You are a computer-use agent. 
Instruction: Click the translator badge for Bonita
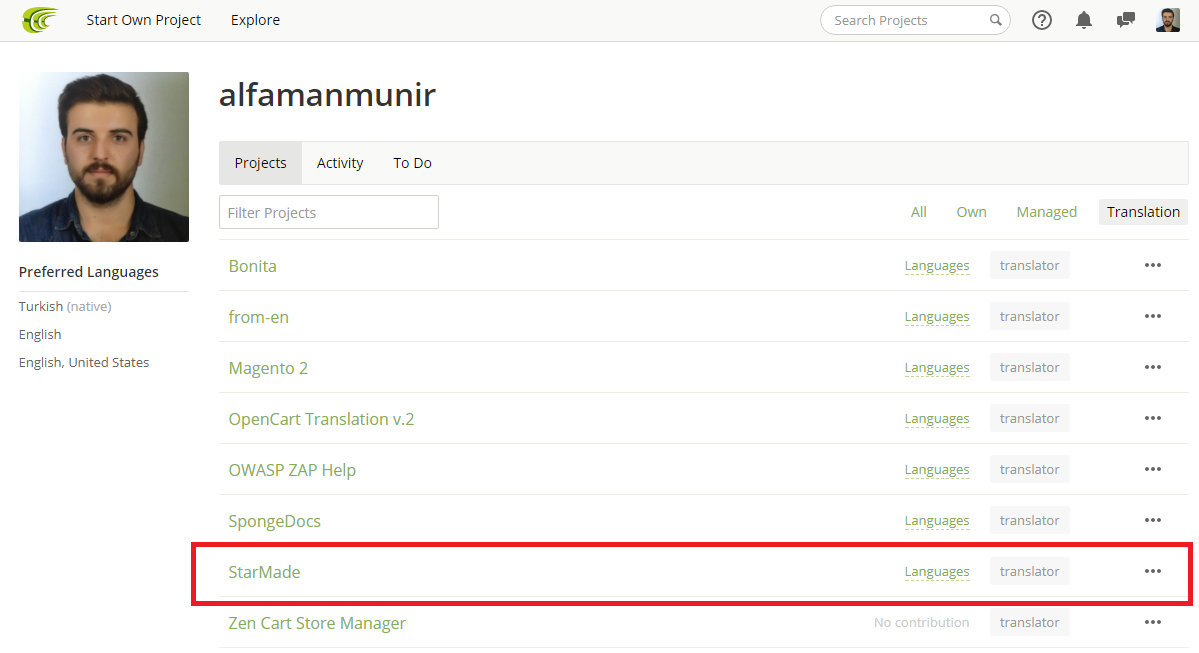pos(1029,265)
